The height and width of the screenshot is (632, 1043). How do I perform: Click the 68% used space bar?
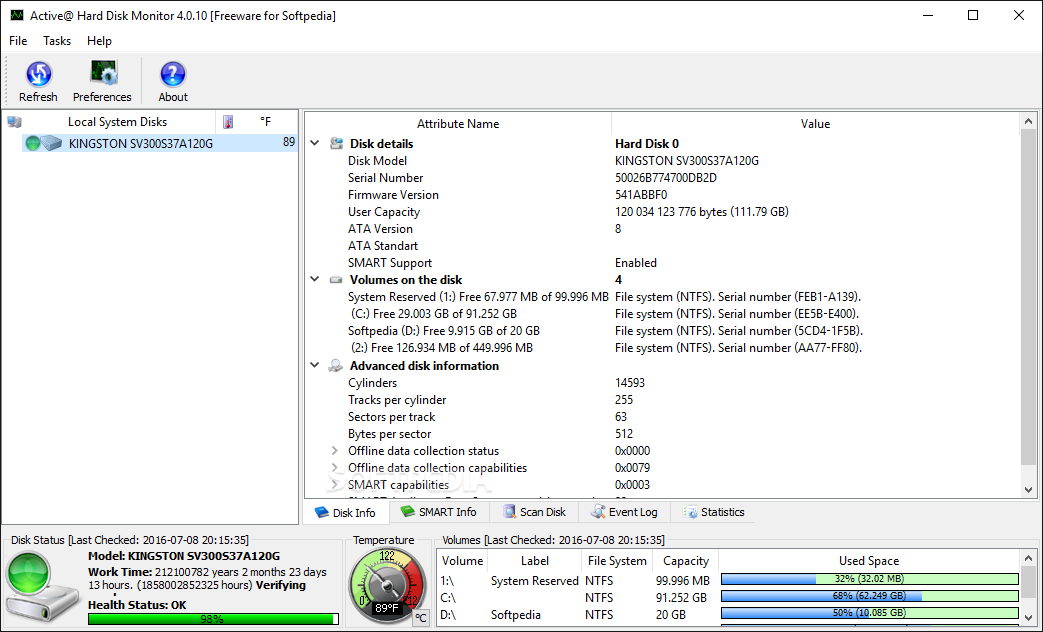pyautogui.click(x=869, y=596)
